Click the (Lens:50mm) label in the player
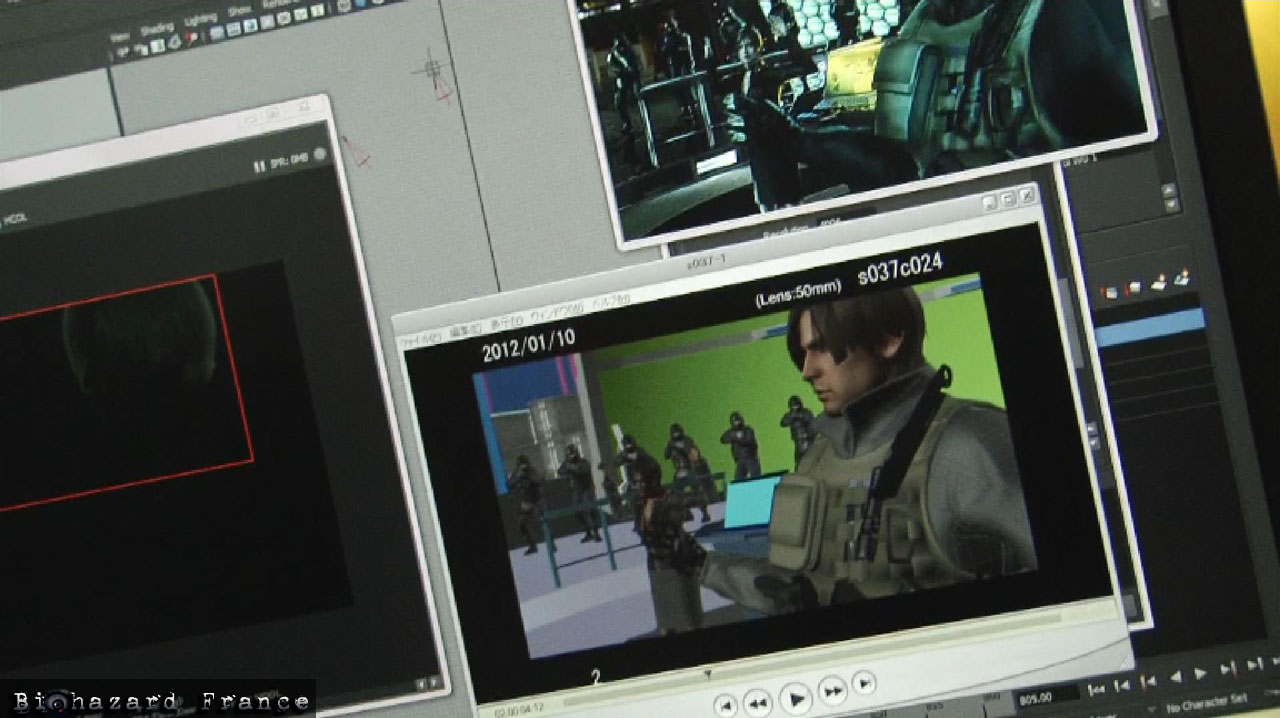Screen dimensions: 1280x718 pos(799,293)
